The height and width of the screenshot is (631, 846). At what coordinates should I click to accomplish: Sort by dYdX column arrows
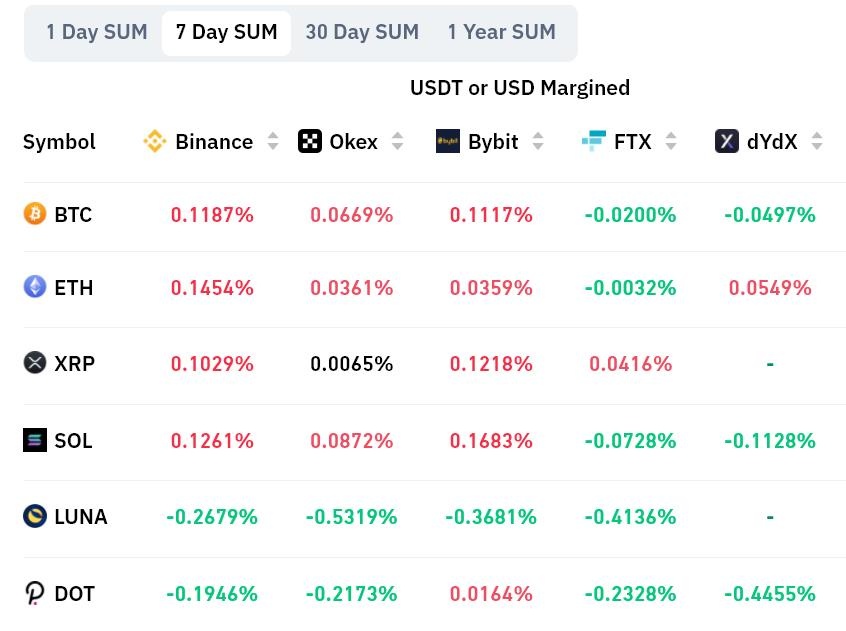[x=817, y=142]
